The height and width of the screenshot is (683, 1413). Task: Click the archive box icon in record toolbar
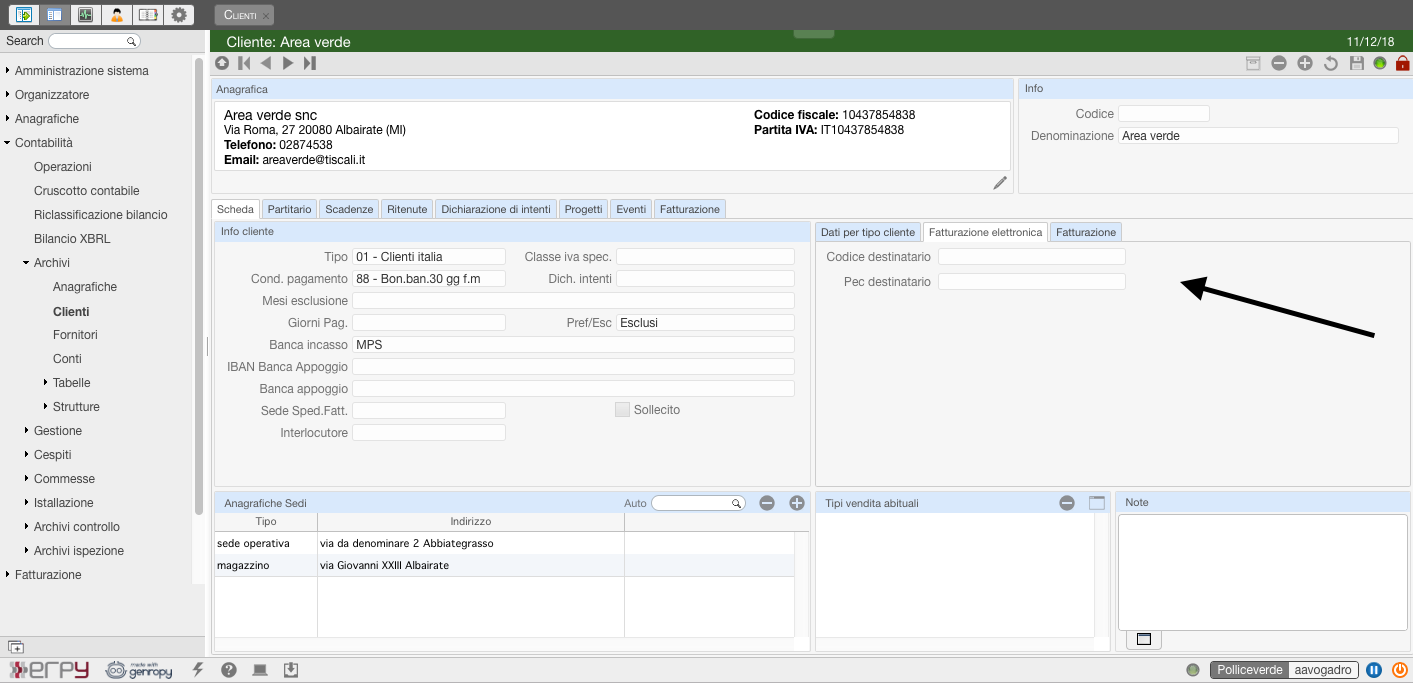pos(1253,63)
